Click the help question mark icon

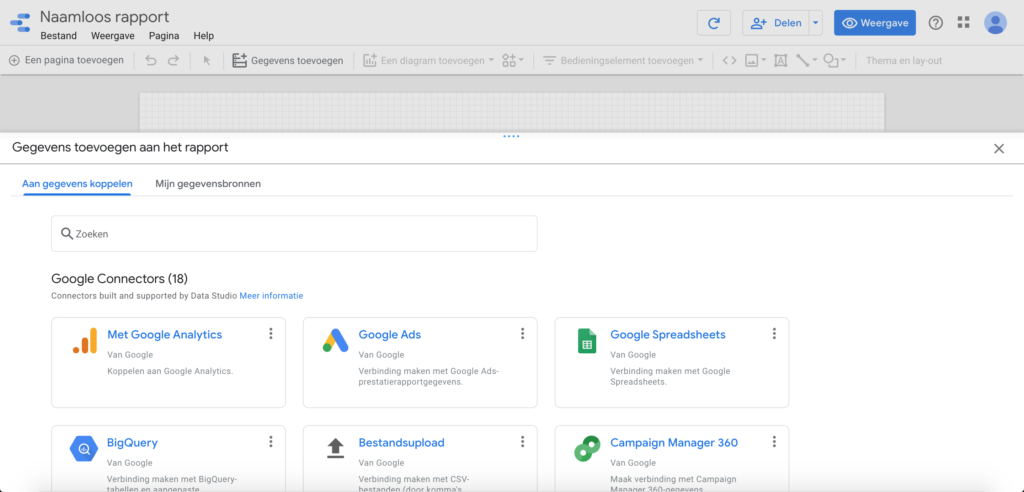pyautogui.click(x=936, y=23)
